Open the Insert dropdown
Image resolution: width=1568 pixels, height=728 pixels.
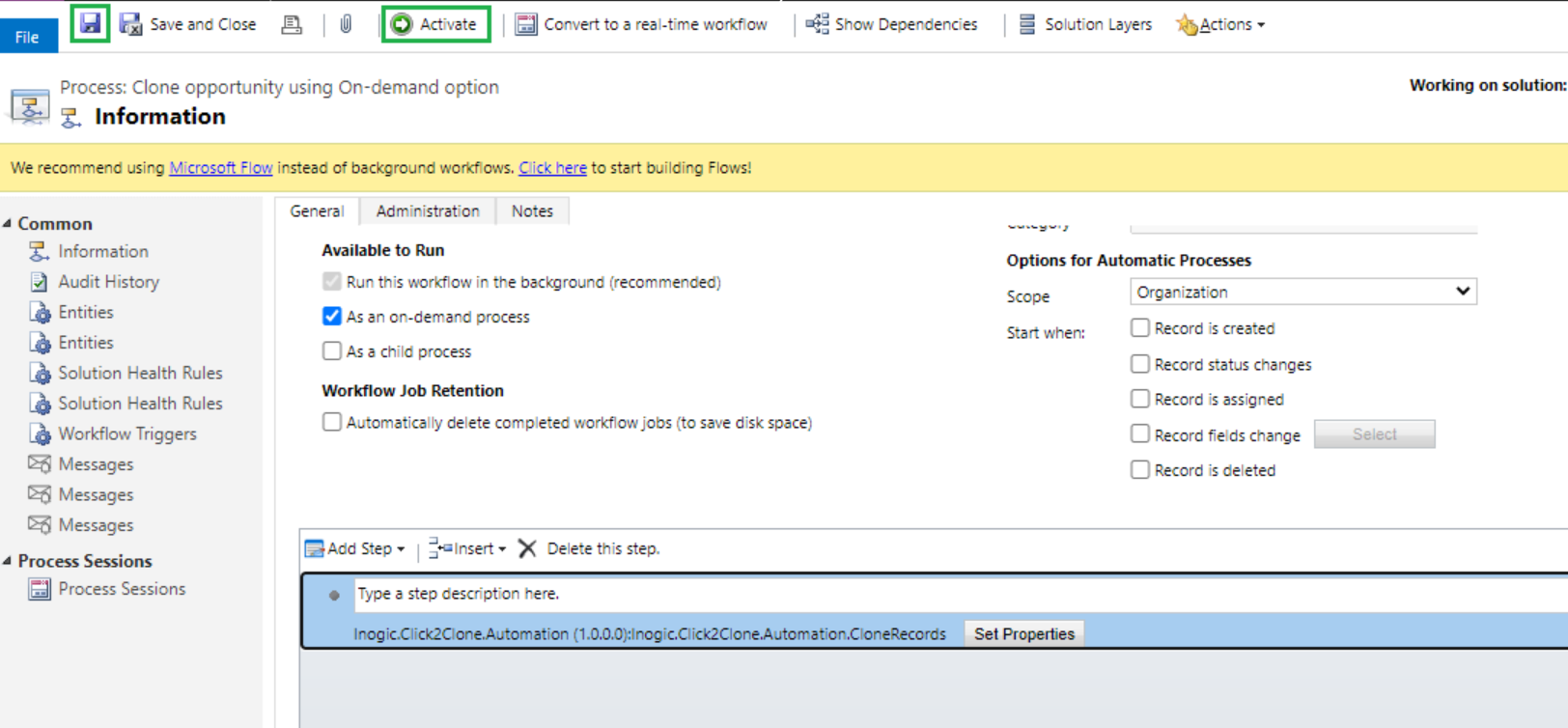click(467, 548)
